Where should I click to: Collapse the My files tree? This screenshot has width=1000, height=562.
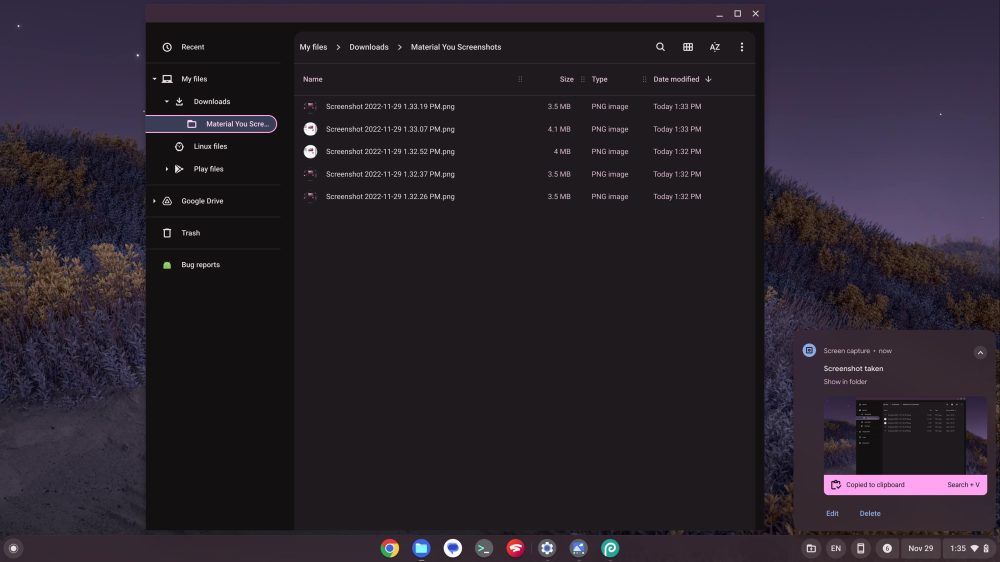(x=154, y=79)
